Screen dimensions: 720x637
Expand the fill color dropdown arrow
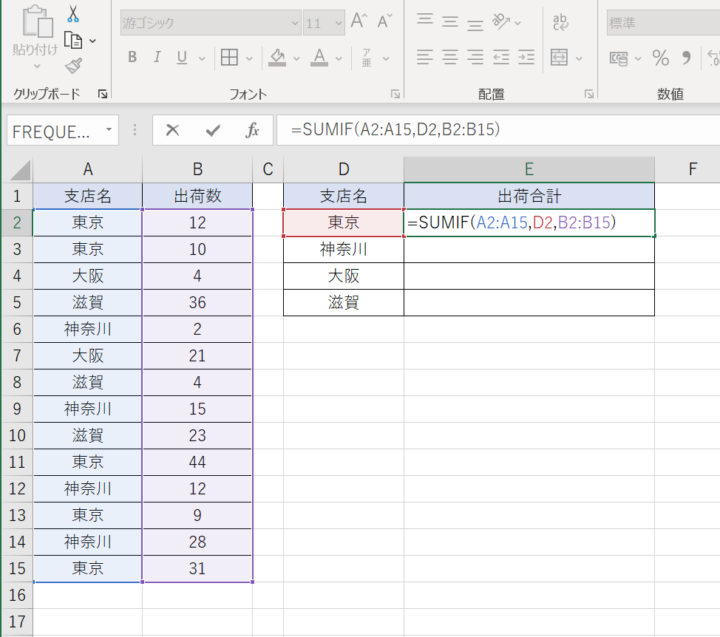pos(296,58)
